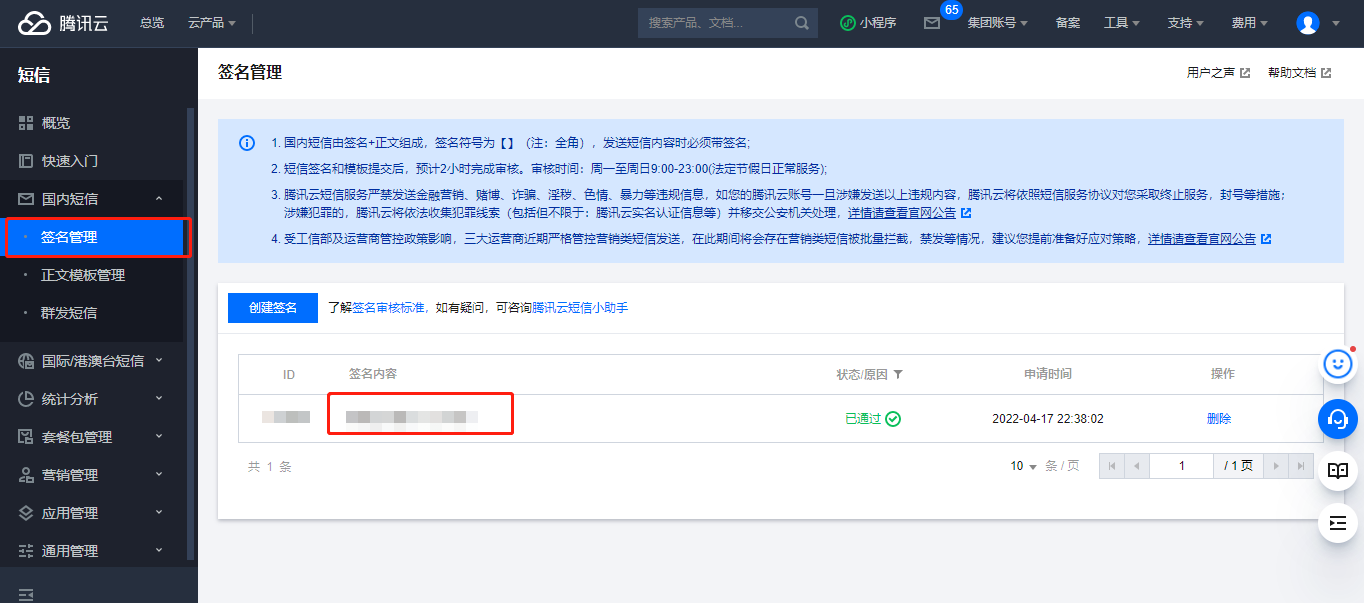Expand the 集团账号 dropdown
The height and width of the screenshot is (603, 1364).
[997, 23]
